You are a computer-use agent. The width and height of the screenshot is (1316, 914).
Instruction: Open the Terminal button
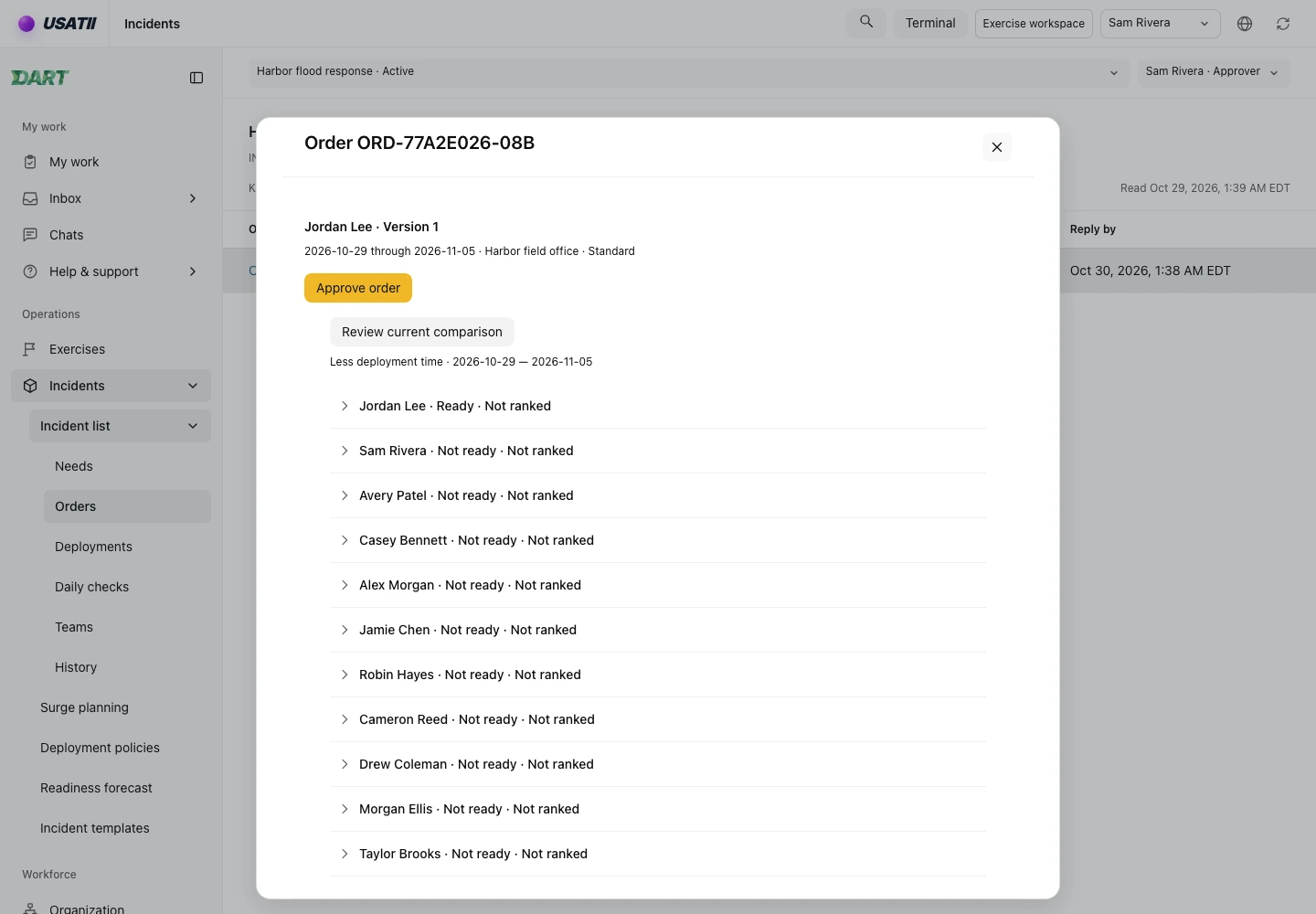pyautogui.click(x=930, y=23)
